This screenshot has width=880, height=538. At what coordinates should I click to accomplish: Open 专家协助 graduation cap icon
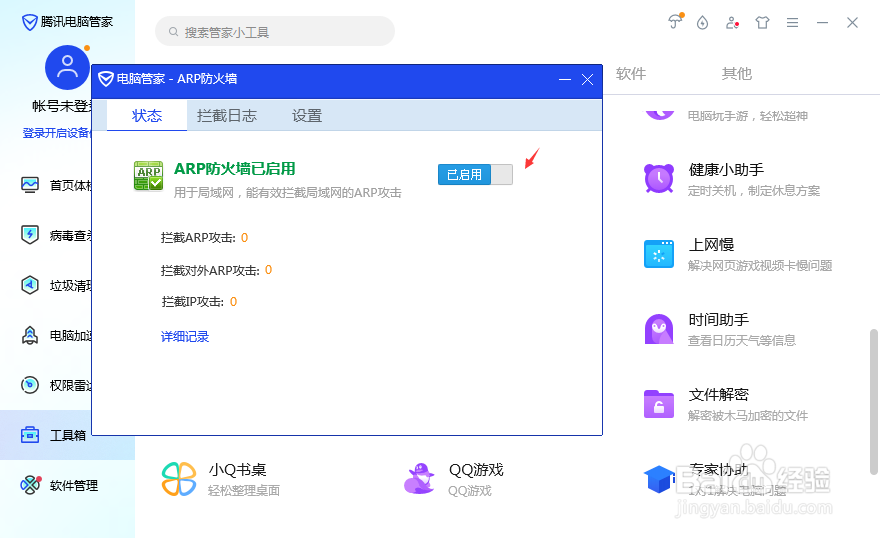click(659, 479)
